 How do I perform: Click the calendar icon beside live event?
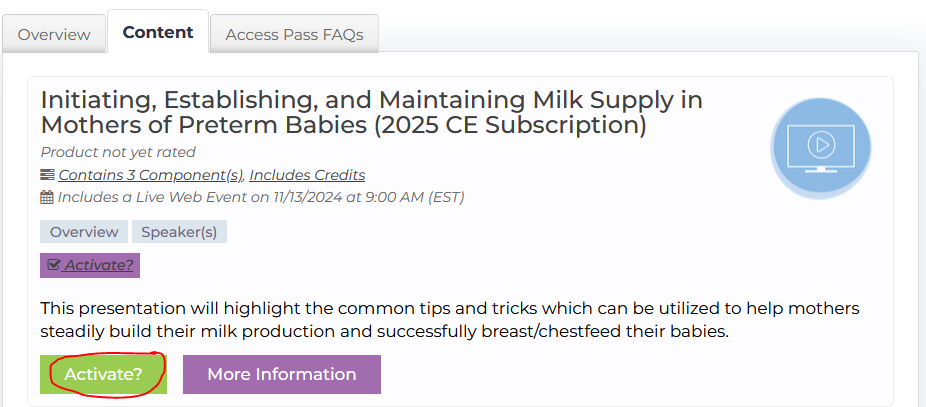point(47,197)
